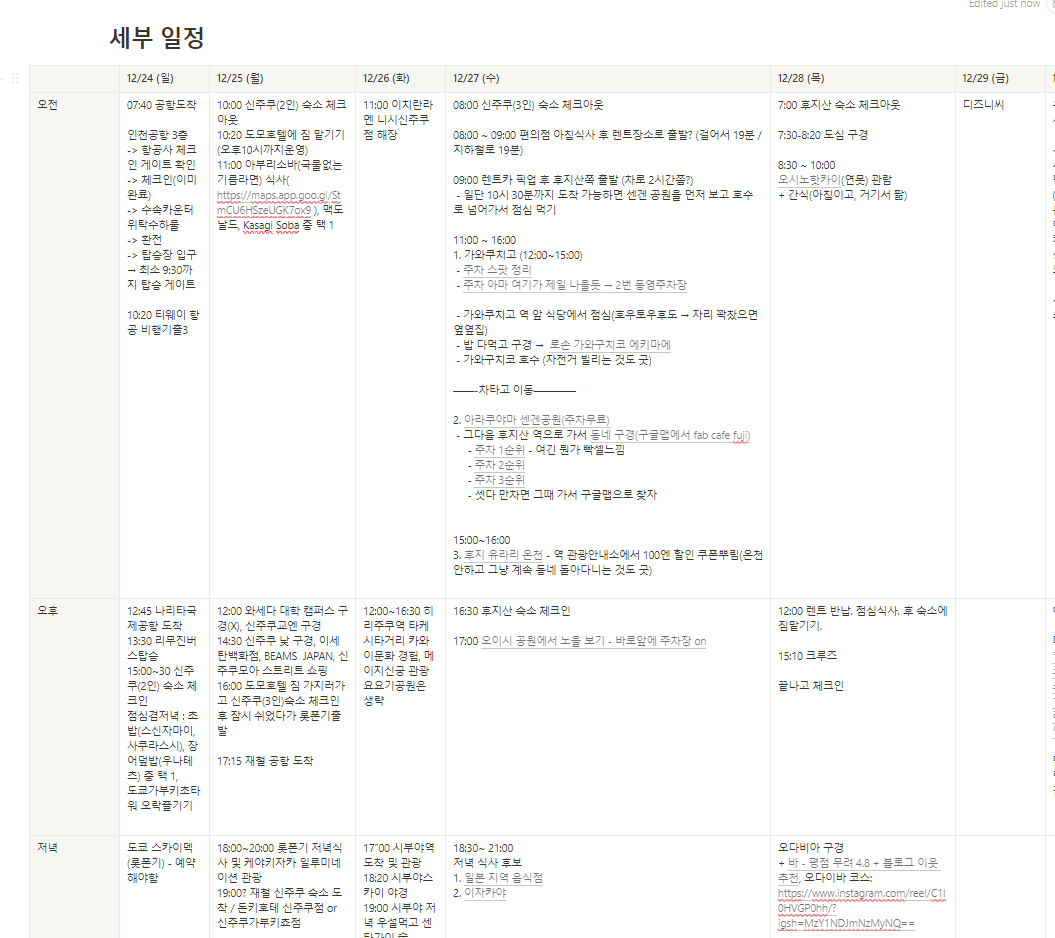This screenshot has height=938, width=1055.
Task: Click 10:20 티웨이 항공 비행기출 text
Action: 163,322
